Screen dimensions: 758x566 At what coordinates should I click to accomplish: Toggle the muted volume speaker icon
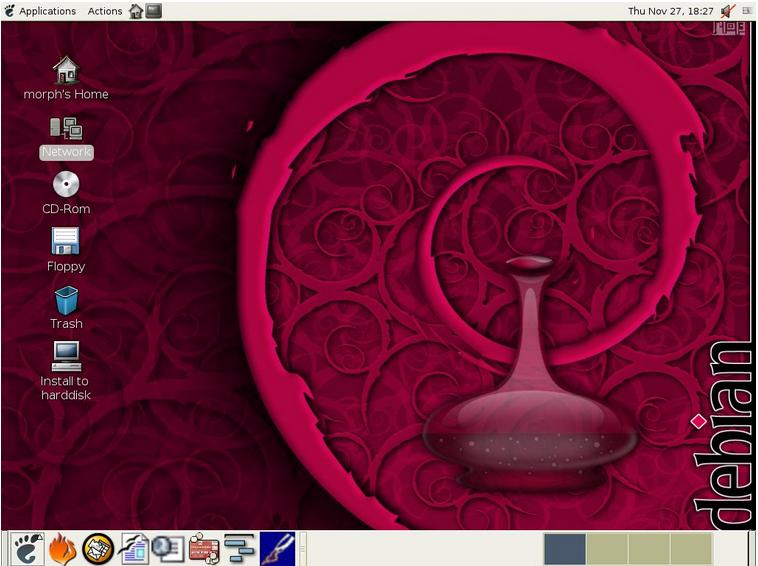(727, 11)
